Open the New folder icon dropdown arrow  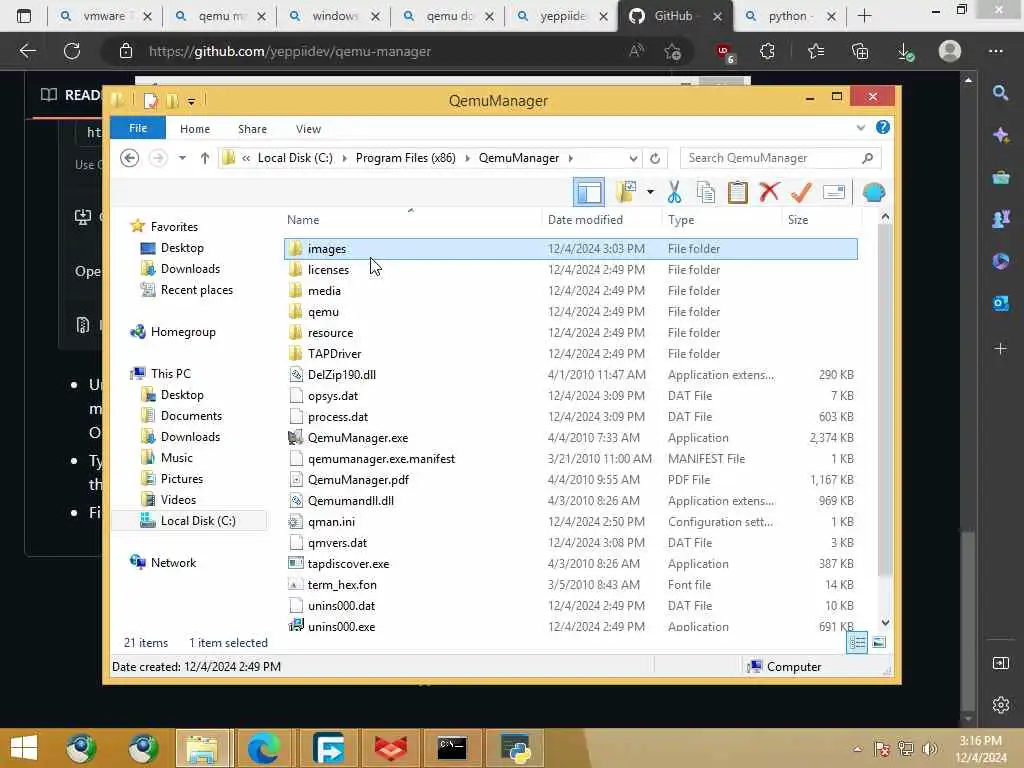tap(650, 192)
